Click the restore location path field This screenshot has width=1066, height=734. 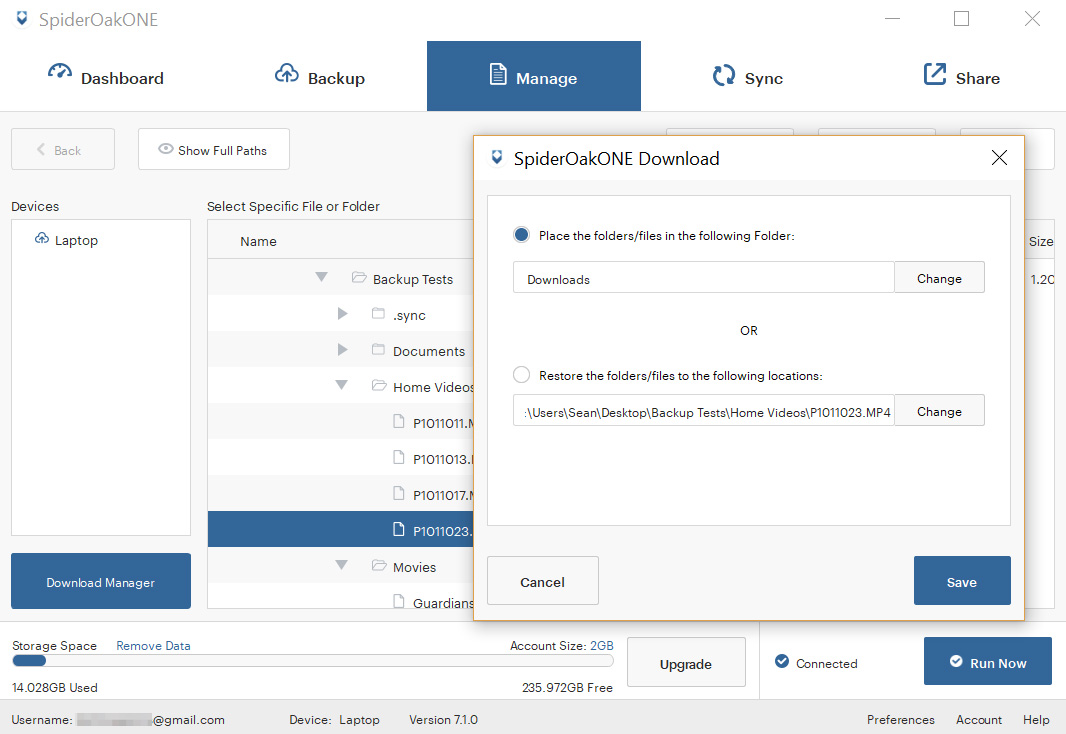click(x=704, y=410)
